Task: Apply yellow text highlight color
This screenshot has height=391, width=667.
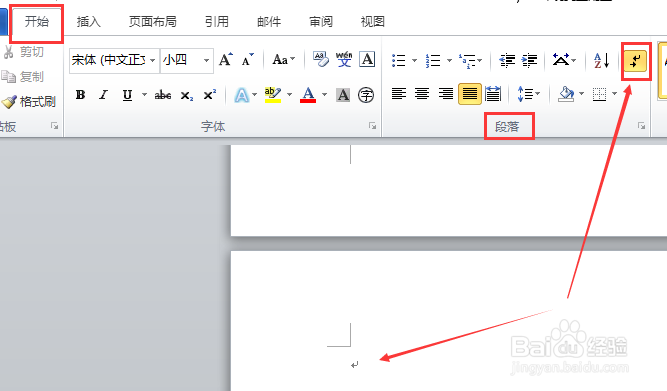Action: tap(273, 95)
